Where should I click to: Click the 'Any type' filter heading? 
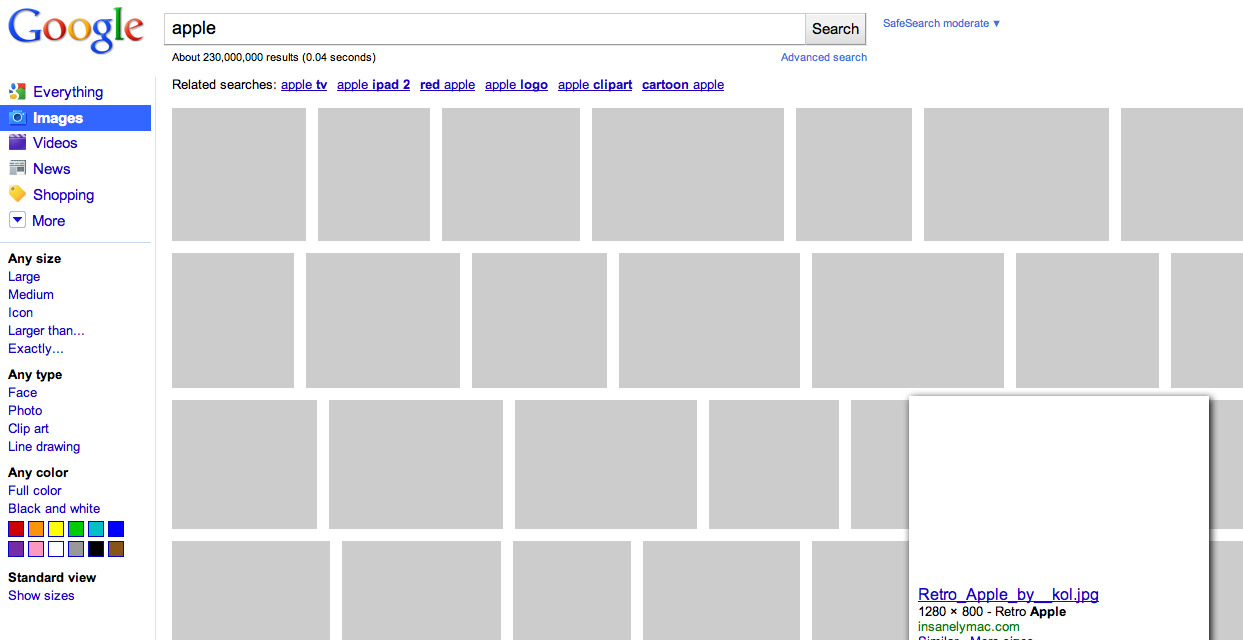point(35,375)
